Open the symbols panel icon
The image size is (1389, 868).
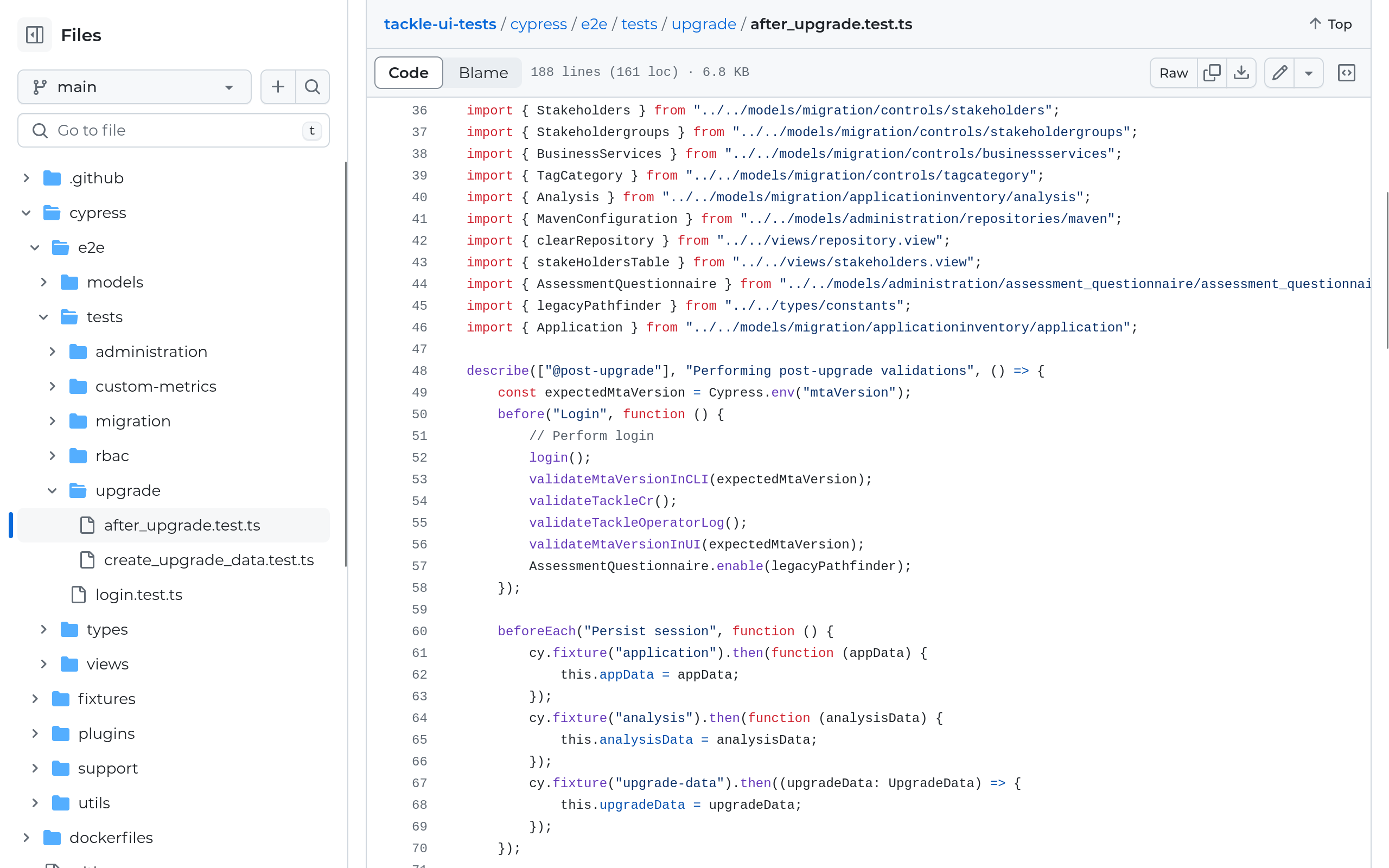click(x=1346, y=73)
